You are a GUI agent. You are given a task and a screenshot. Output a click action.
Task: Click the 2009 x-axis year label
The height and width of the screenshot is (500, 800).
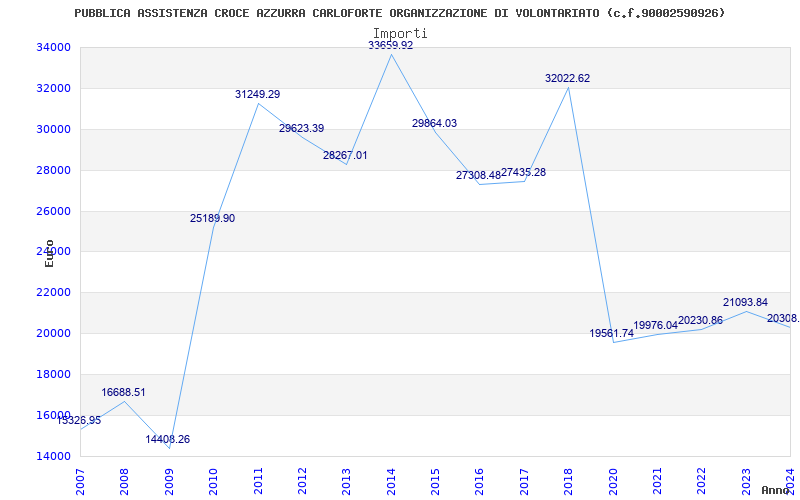pyautogui.click(x=169, y=482)
